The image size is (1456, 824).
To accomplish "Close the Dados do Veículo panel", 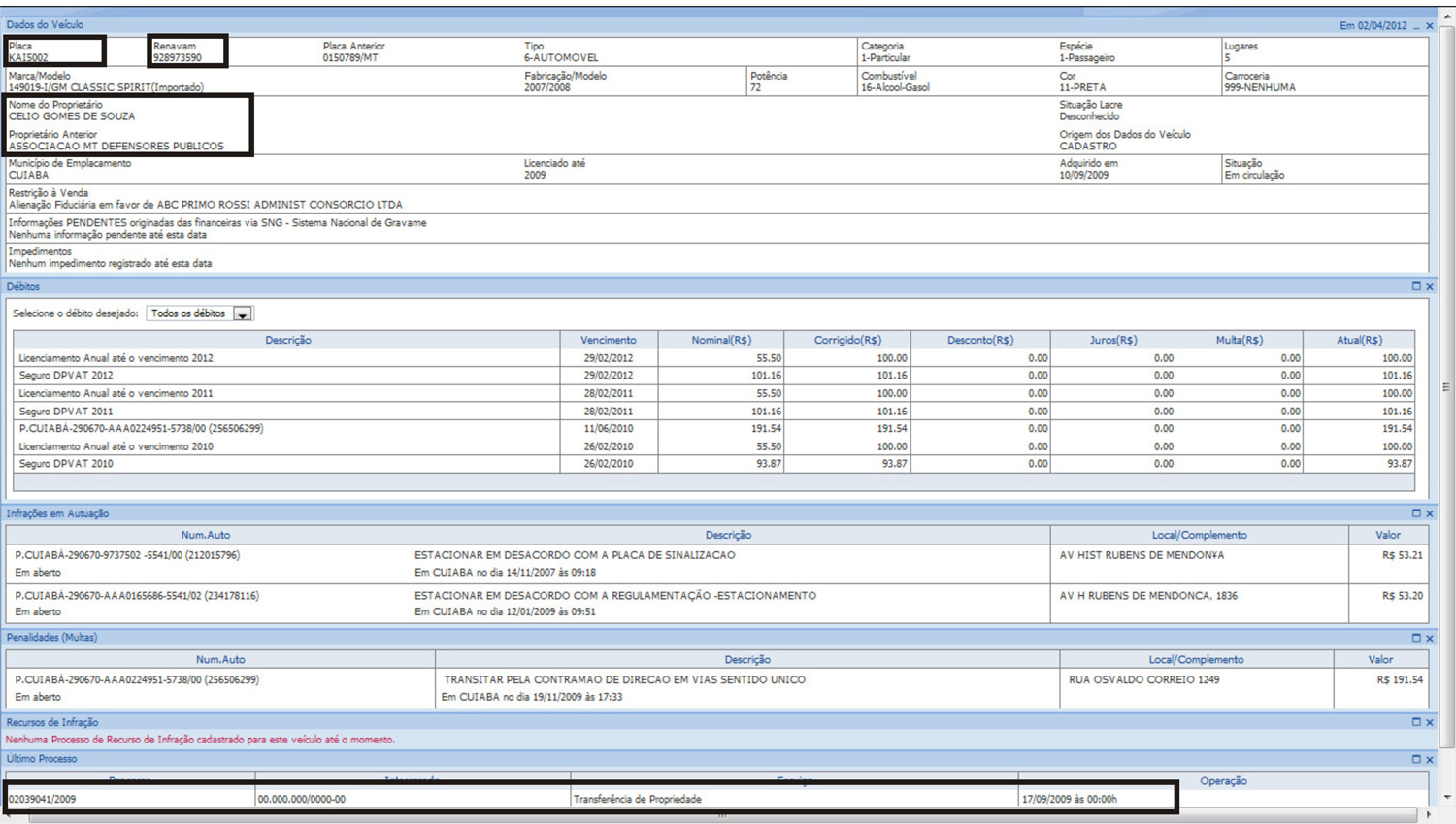I will [x=1430, y=26].
